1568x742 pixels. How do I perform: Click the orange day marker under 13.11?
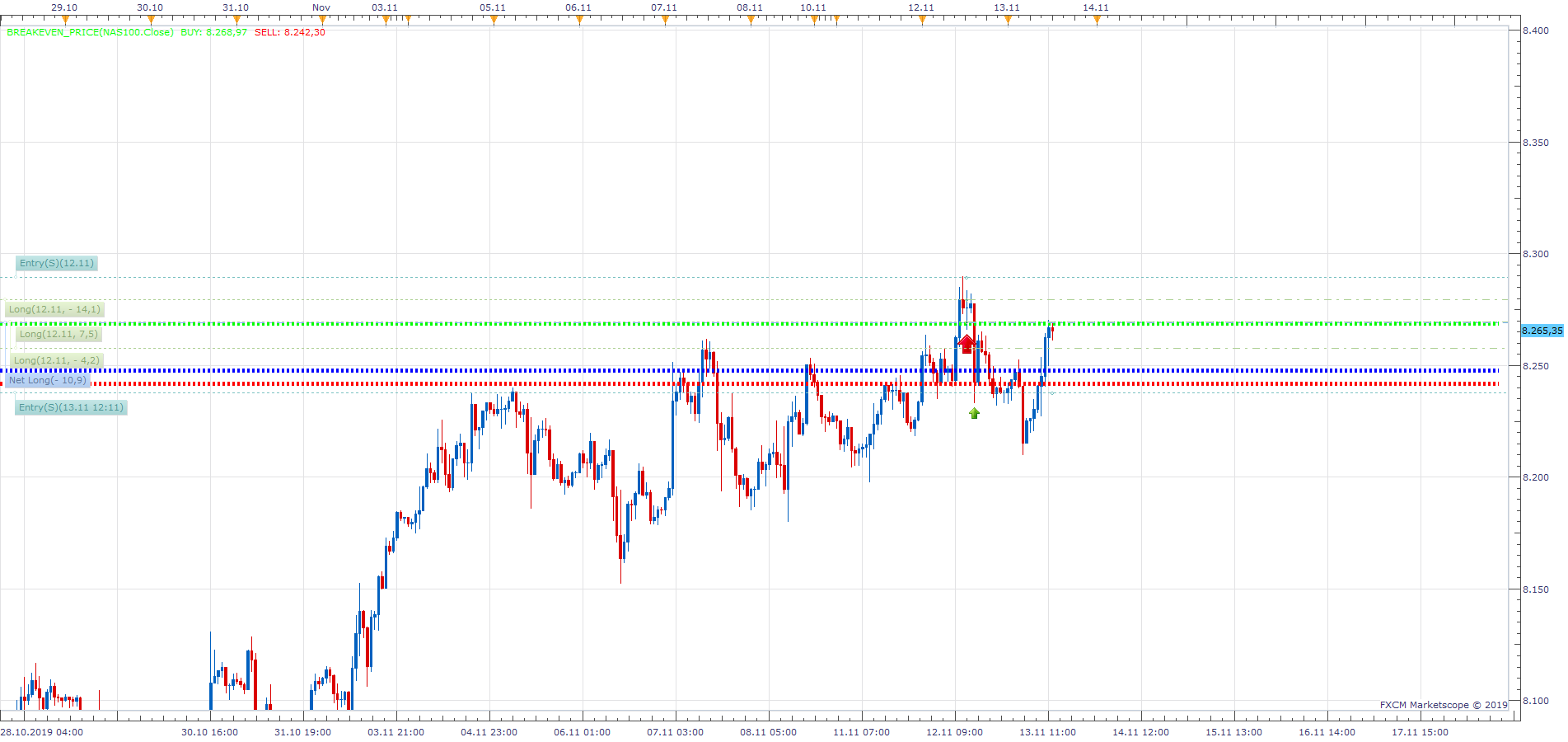coord(1008,20)
